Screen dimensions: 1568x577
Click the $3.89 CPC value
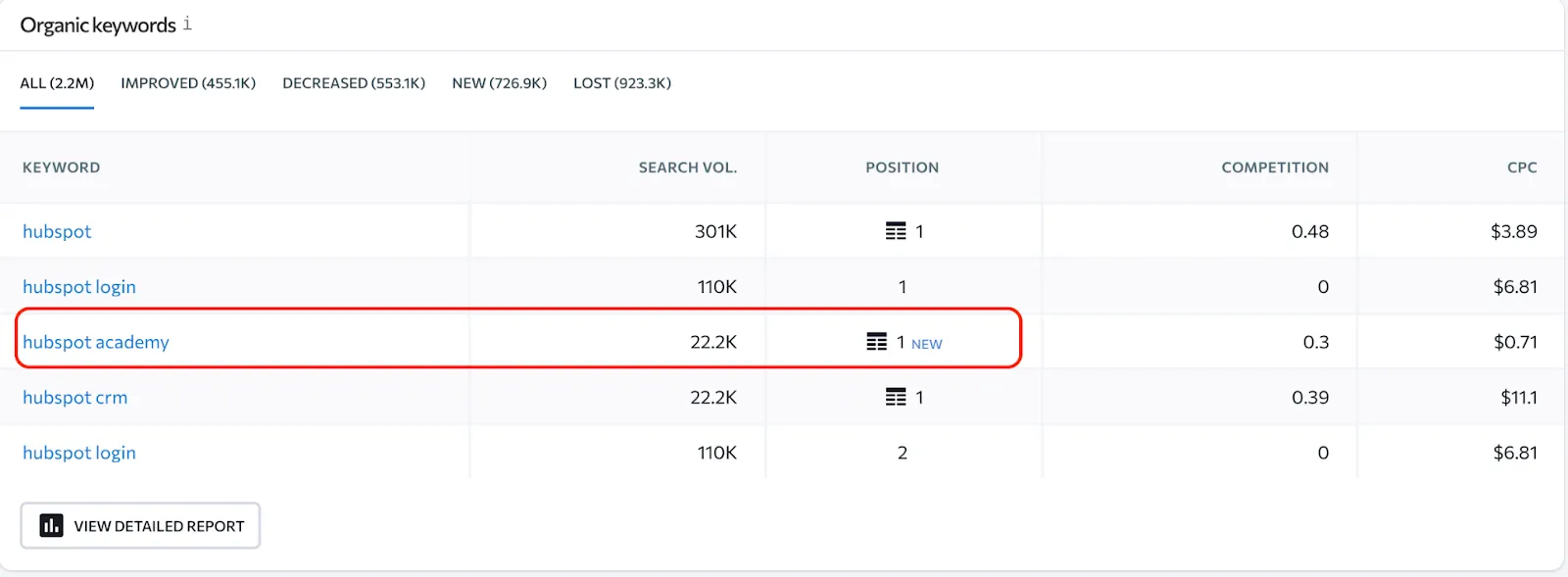coord(1514,231)
